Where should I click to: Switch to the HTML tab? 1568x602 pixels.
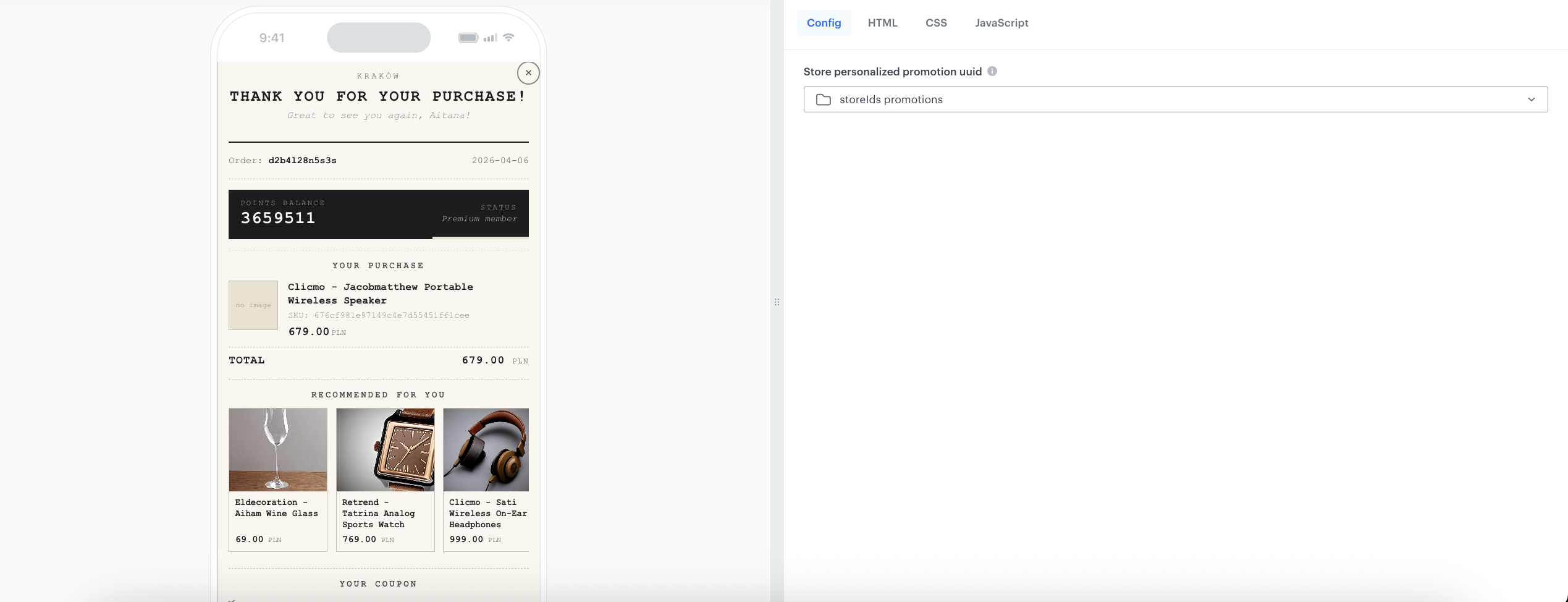(x=883, y=22)
